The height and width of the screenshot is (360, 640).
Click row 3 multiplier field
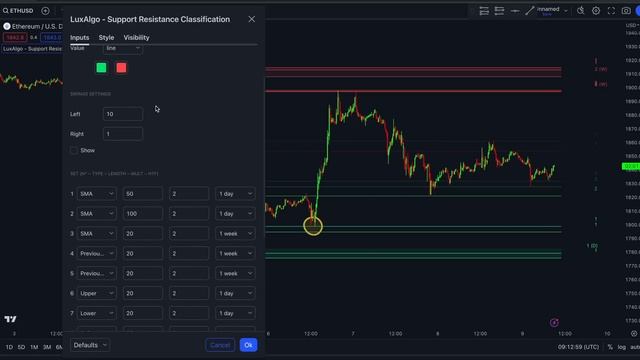tap(189, 233)
